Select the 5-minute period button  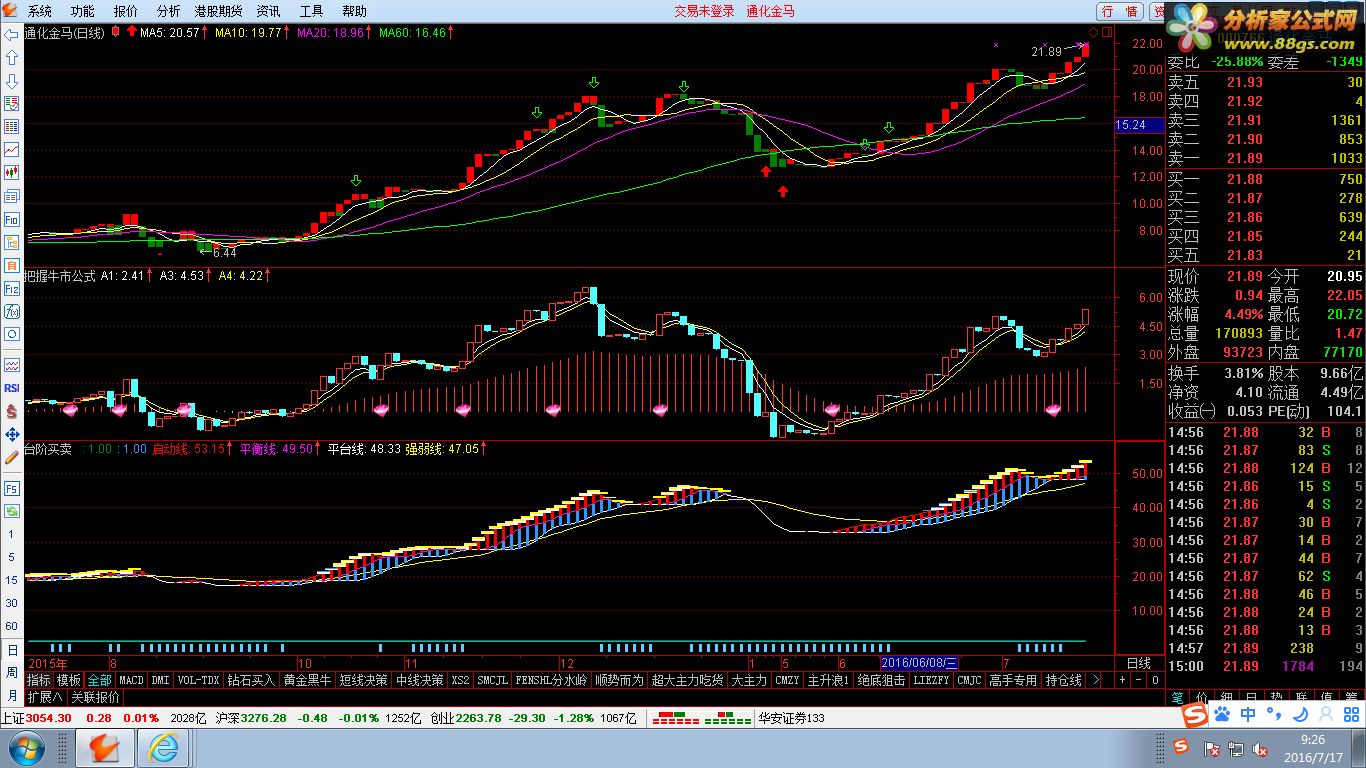12,556
